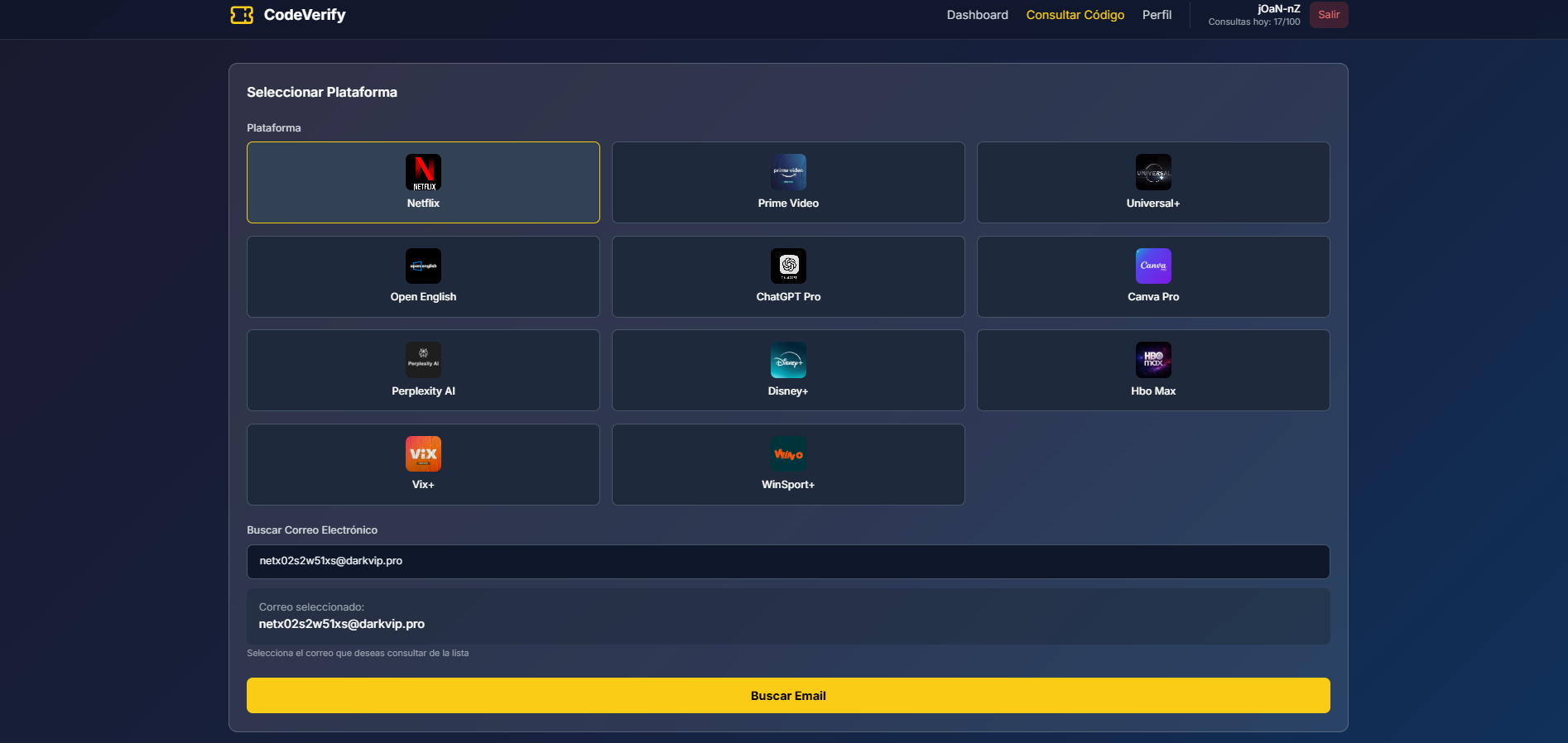Click the Plataforma field label
This screenshot has width=1568, height=743.
tap(274, 128)
